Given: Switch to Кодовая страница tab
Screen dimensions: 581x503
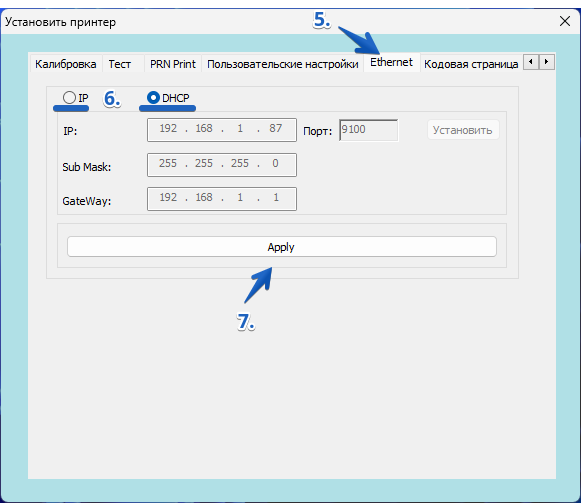Looking at the screenshot, I should tap(471, 64).
